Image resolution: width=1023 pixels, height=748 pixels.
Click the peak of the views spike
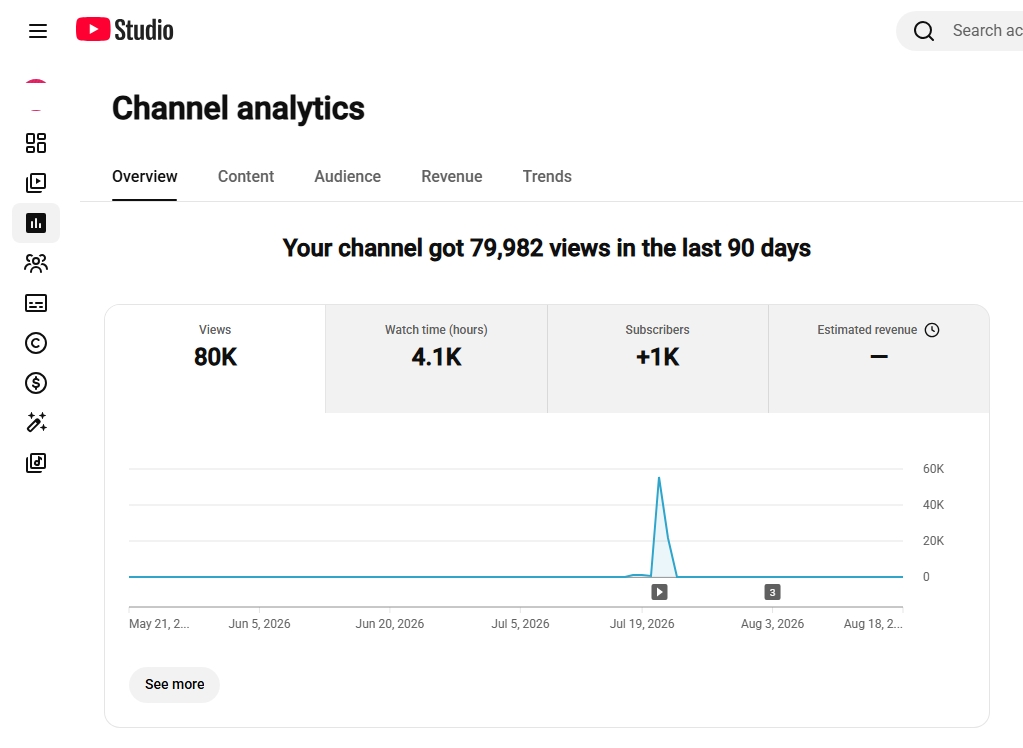659,478
